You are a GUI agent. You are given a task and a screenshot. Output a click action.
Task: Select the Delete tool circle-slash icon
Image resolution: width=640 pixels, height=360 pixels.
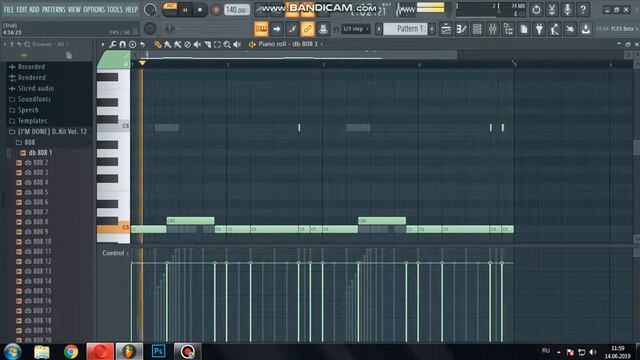[187, 44]
